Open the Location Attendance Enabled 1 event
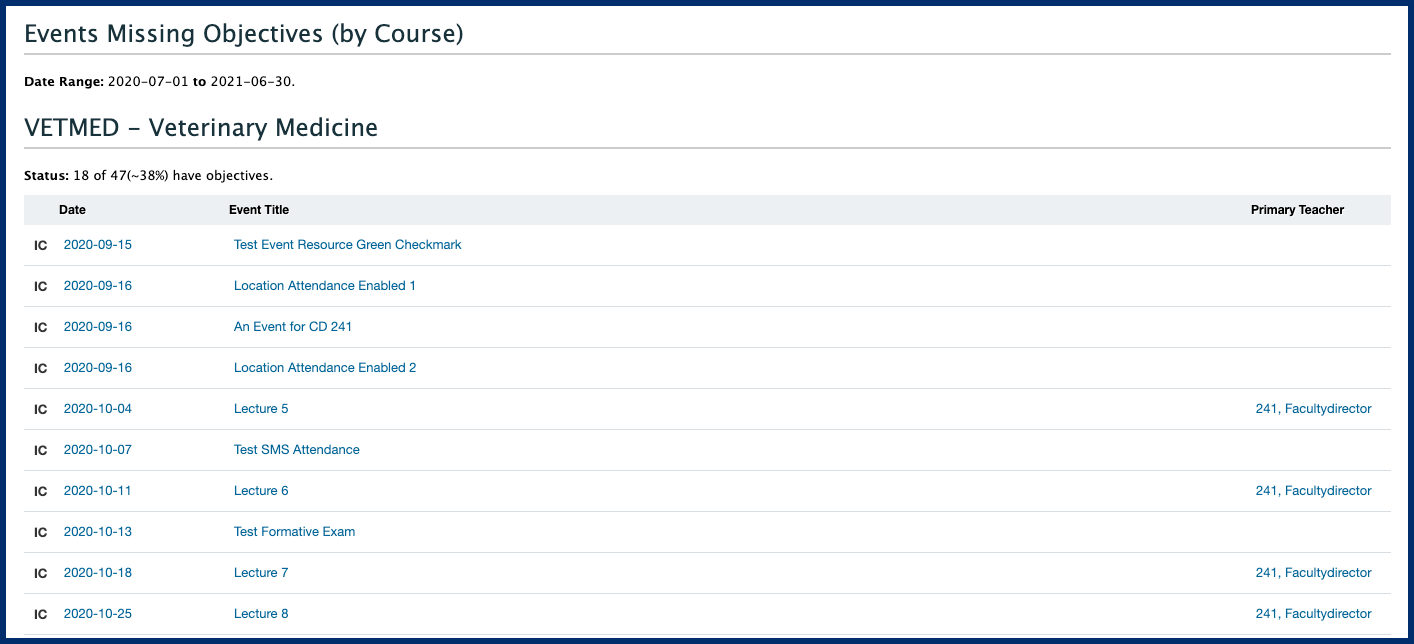The width and height of the screenshot is (1414, 644). [324, 286]
